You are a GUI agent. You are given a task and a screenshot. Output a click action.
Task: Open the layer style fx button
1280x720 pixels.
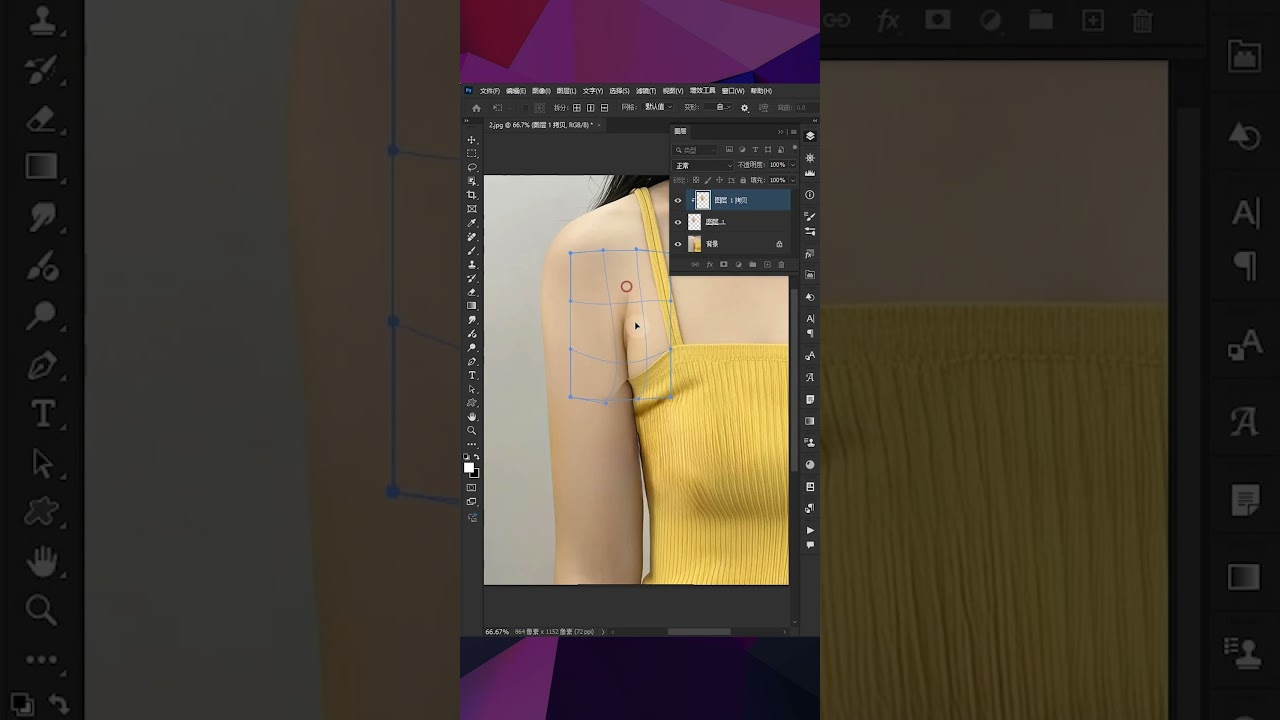tap(710, 265)
